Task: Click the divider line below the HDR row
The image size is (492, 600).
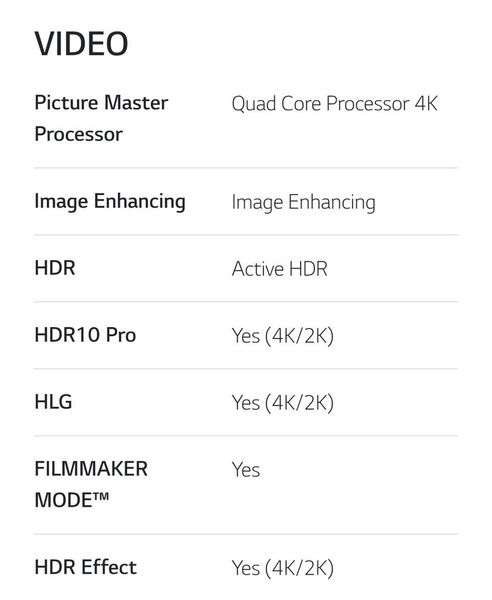Action: pos(246,302)
